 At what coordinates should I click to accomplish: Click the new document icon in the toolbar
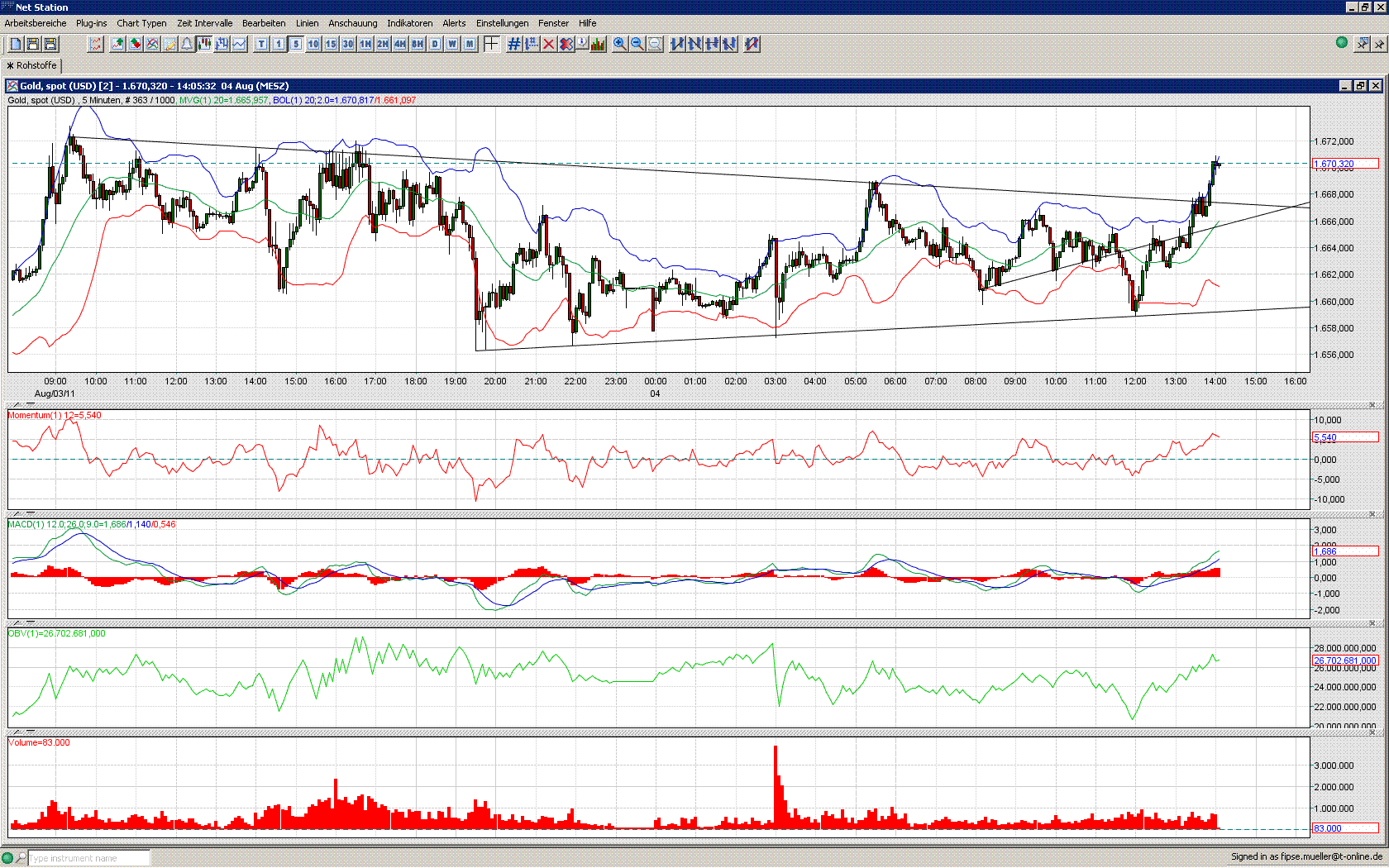click(16, 44)
